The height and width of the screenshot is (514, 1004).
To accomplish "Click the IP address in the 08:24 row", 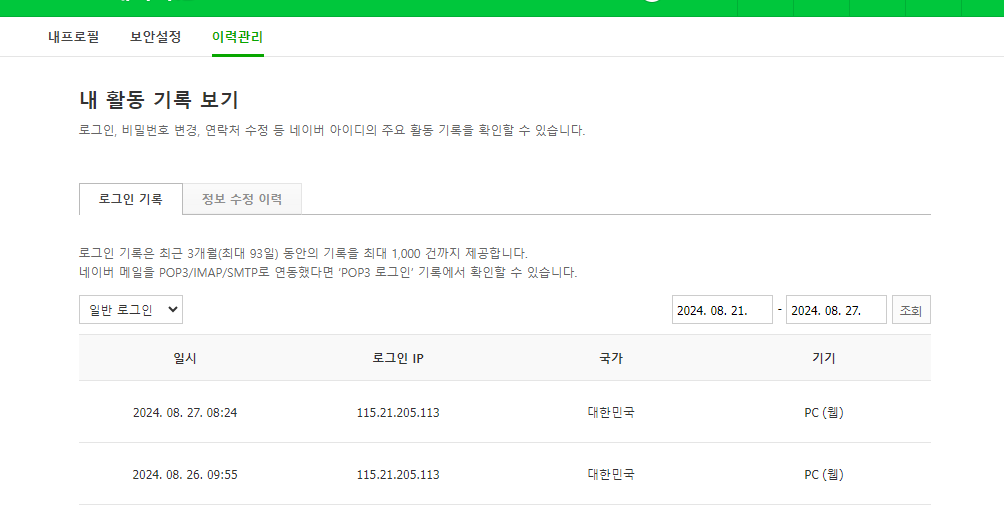I will (x=397, y=412).
